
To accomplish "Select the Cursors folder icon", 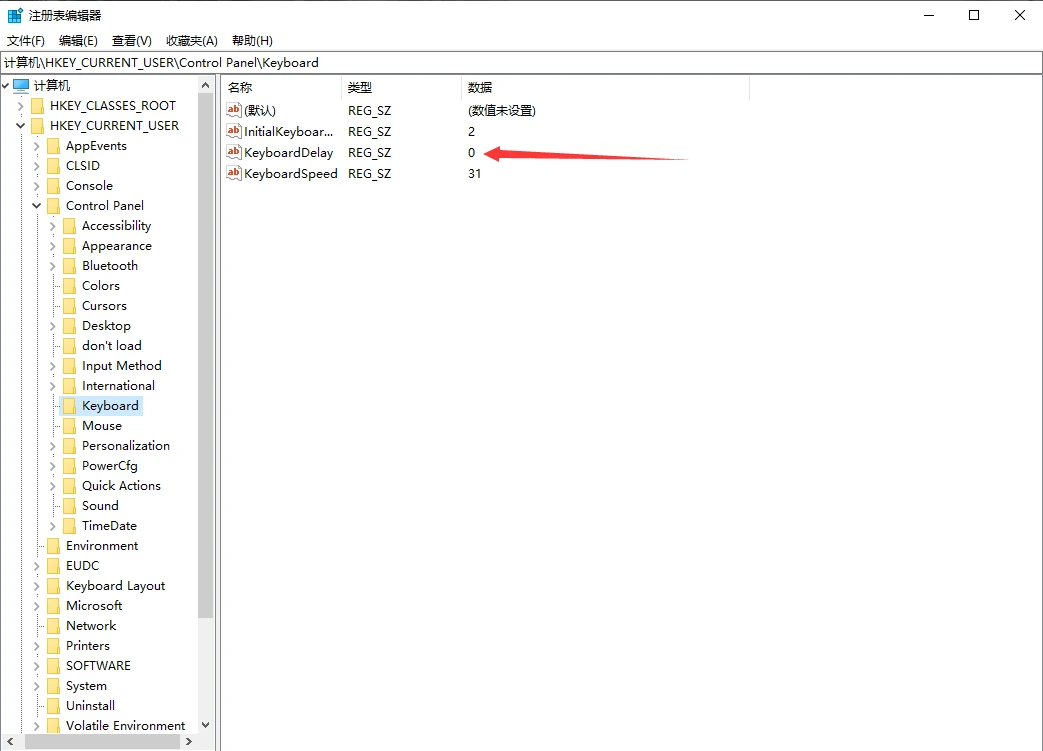I will click(69, 306).
